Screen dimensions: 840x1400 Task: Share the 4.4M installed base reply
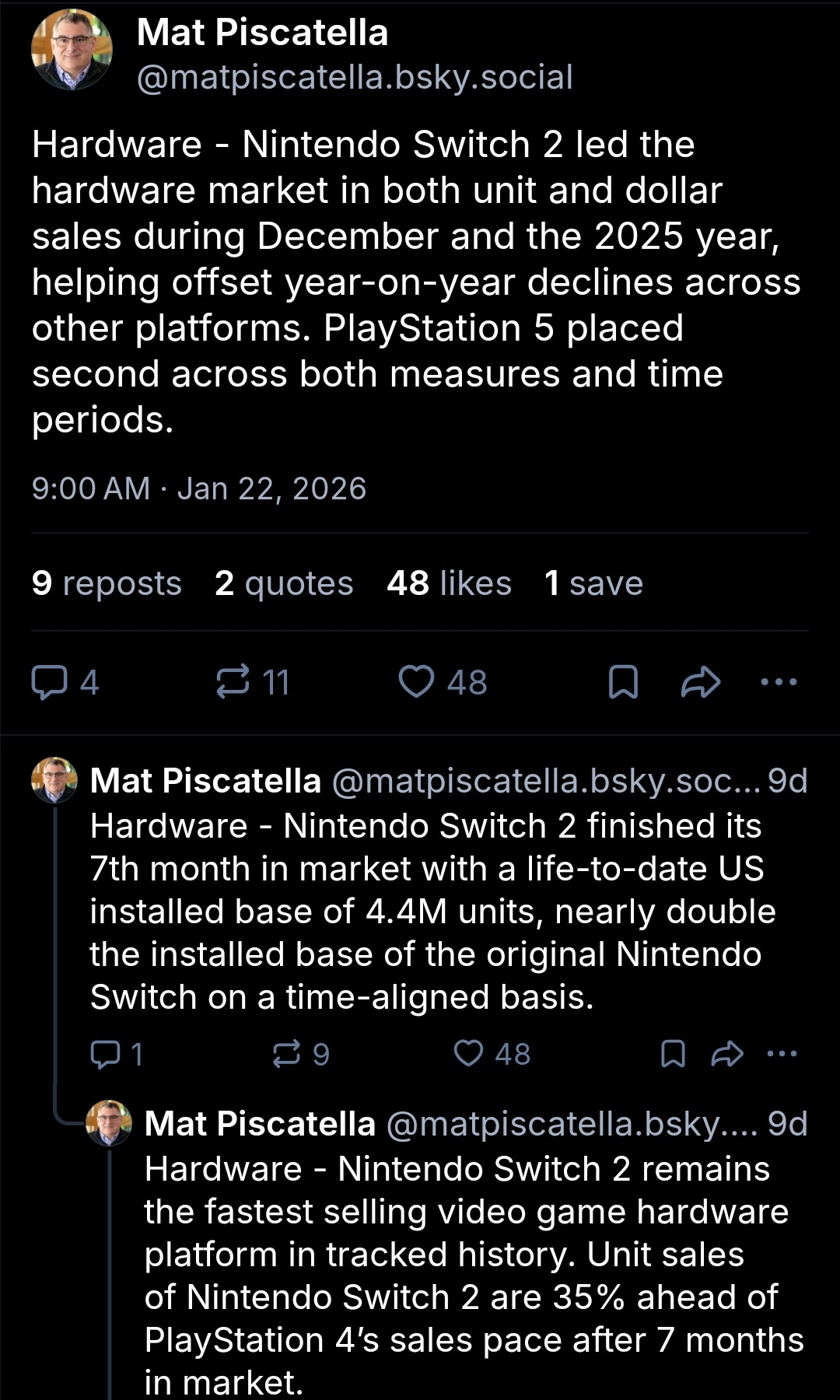pos(727,1054)
